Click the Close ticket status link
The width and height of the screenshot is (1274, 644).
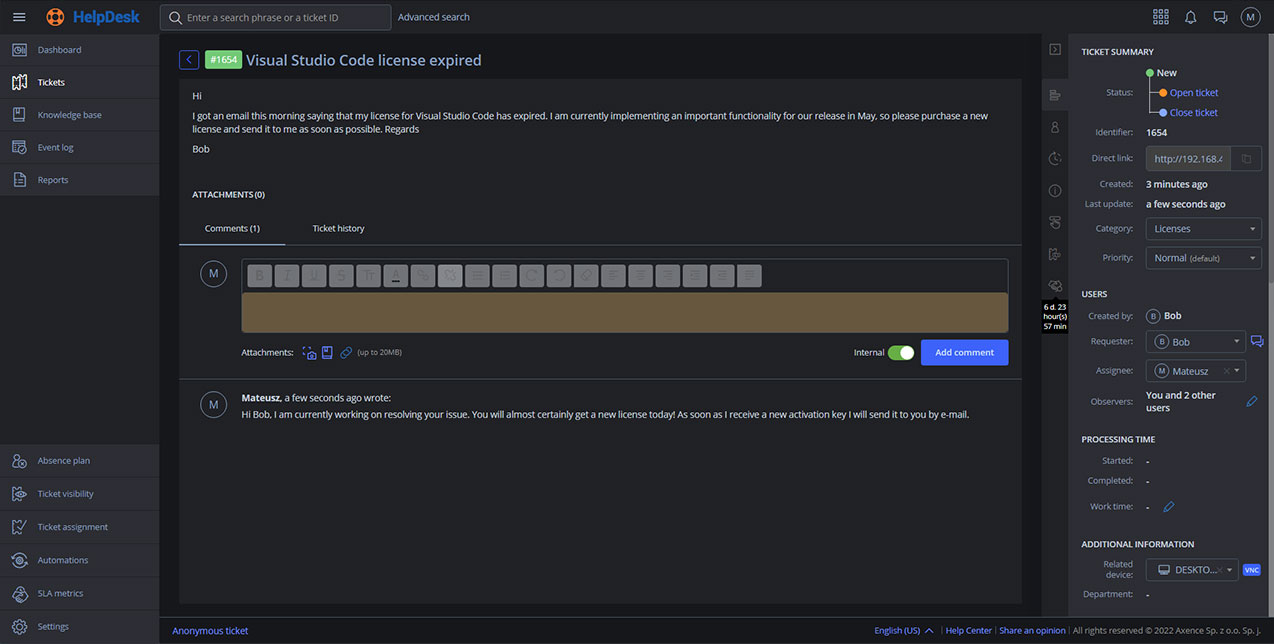(x=1194, y=113)
